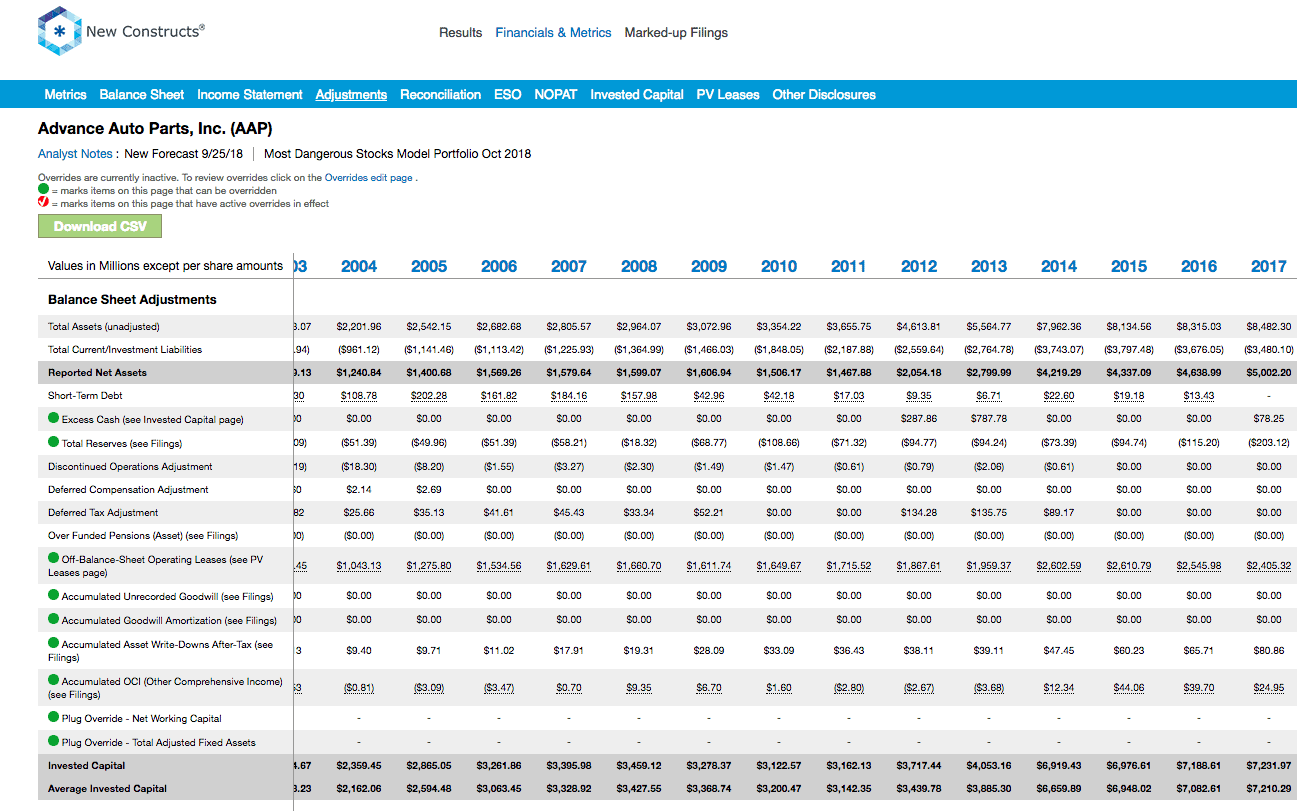Open the Analyst Notes link

tap(75, 154)
